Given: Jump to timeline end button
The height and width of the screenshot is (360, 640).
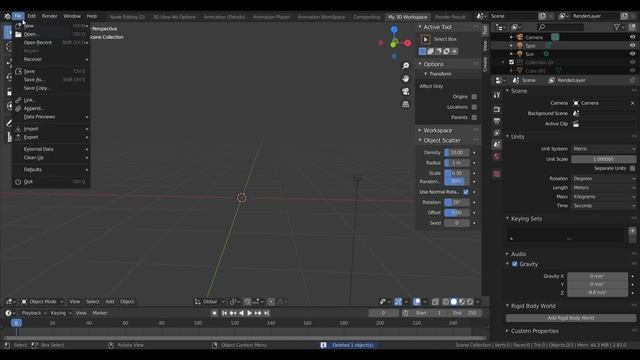Looking at the screenshot, I should pos(267,313).
